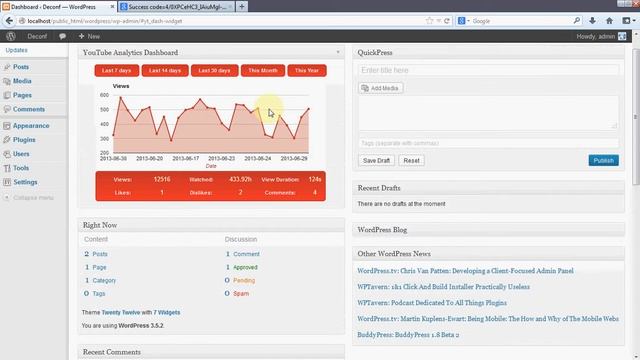Show Last 7 days analytics
This screenshot has width=640, height=360.
(x=116, y=71)
